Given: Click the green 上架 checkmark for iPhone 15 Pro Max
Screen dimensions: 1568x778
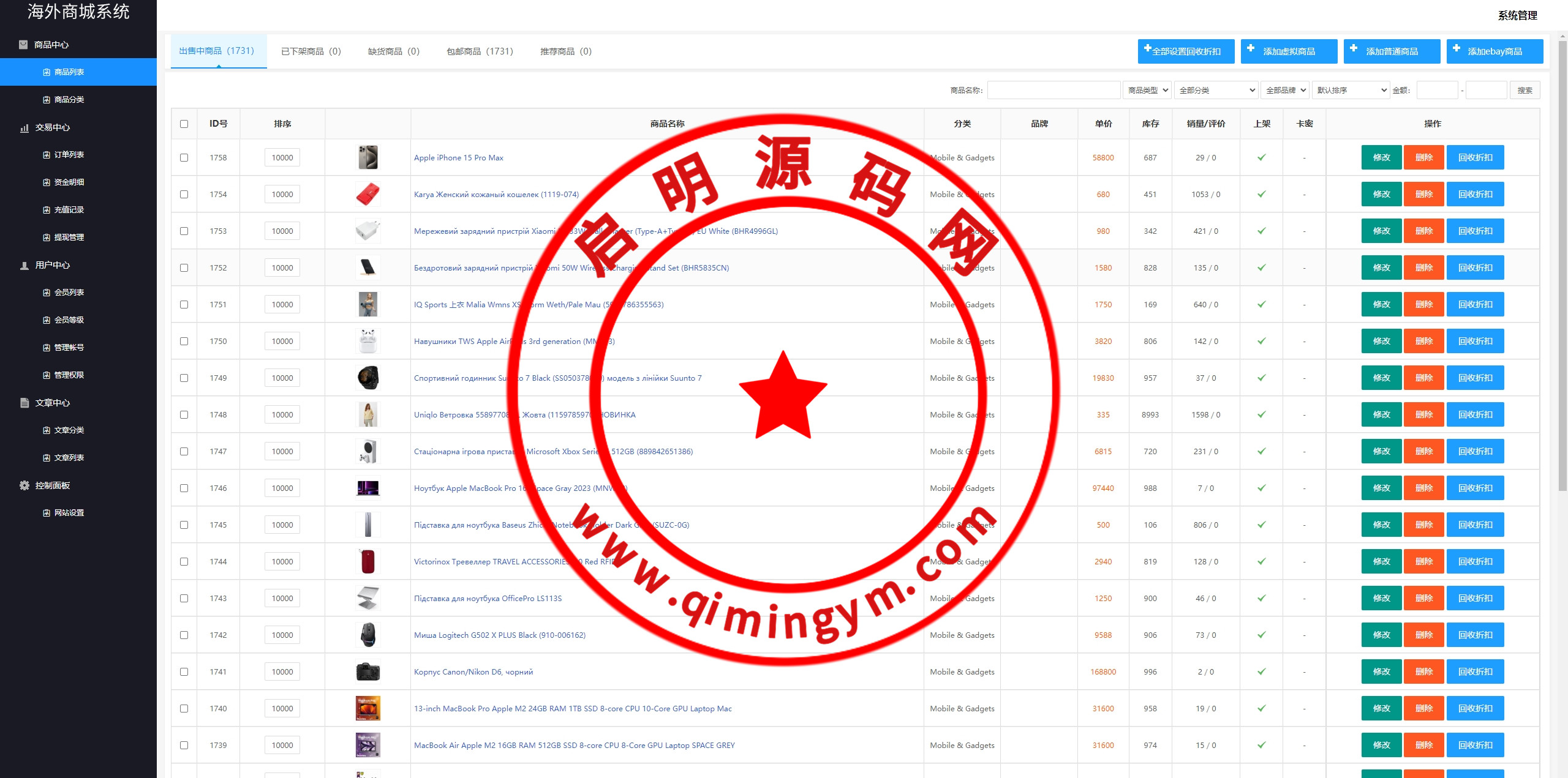Looking at the screenshot, I should (x=1262, y=158).
